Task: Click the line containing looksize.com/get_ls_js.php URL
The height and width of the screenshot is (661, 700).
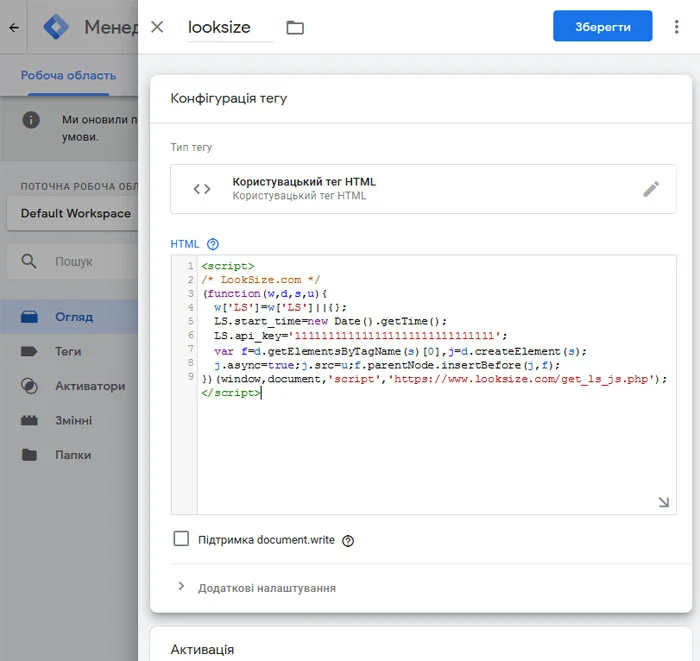Action: coord(434,379)
